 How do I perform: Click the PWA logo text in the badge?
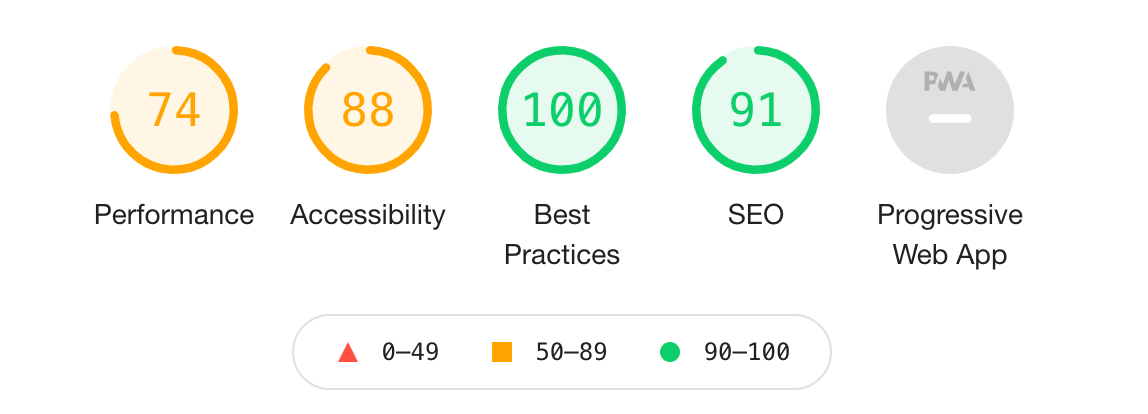[x=950, y=82]
